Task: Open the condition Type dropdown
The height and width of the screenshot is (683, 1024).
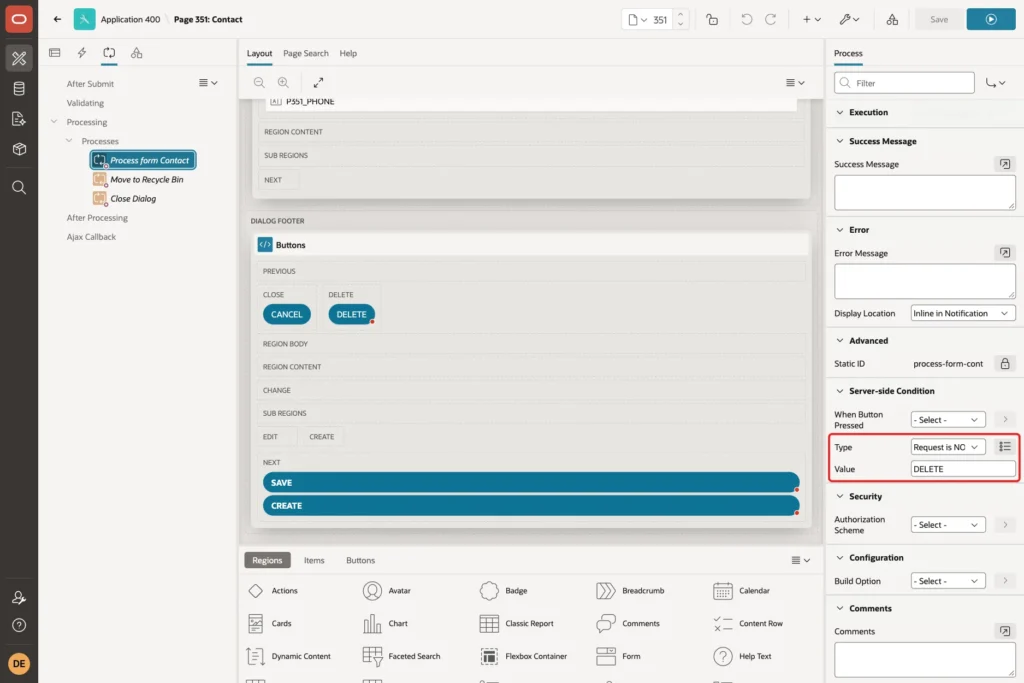Action: pos(948,447)
